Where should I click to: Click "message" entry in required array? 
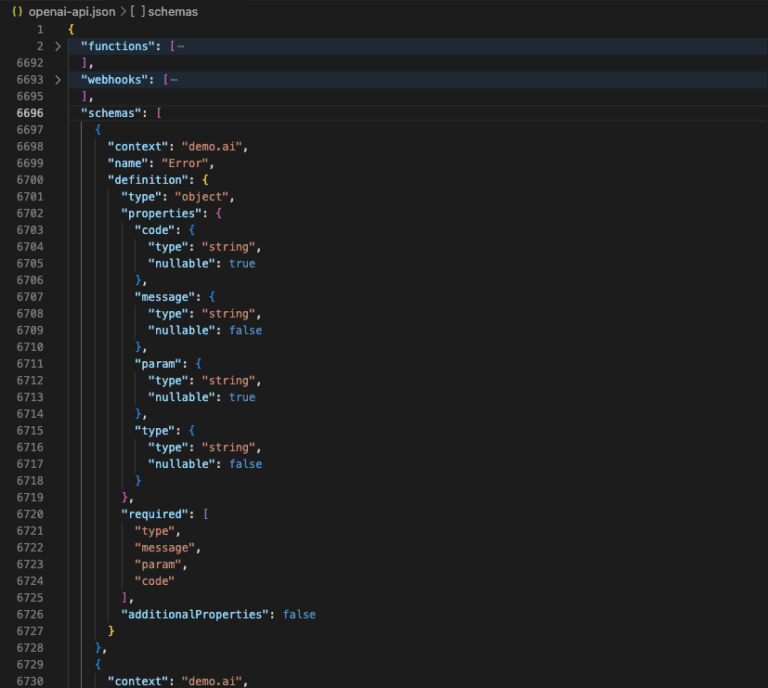(165, 548)
